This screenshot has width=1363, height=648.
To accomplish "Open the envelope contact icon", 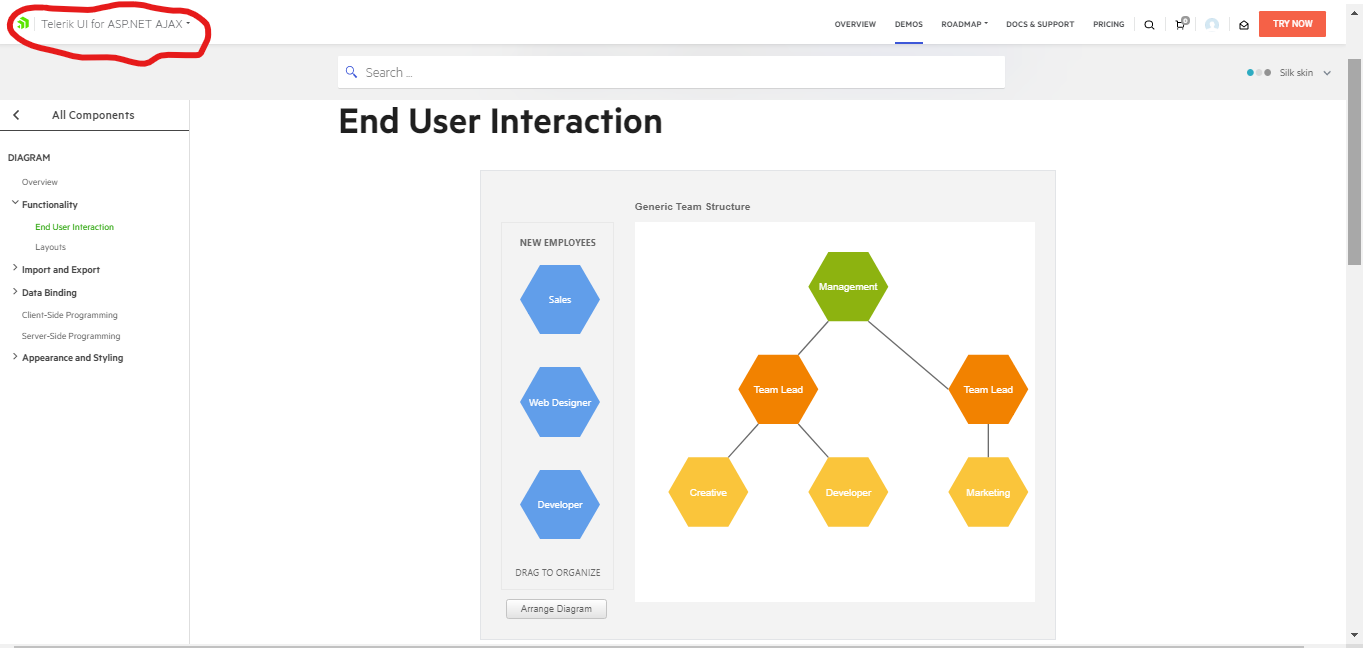I will tap(1243, 25).
